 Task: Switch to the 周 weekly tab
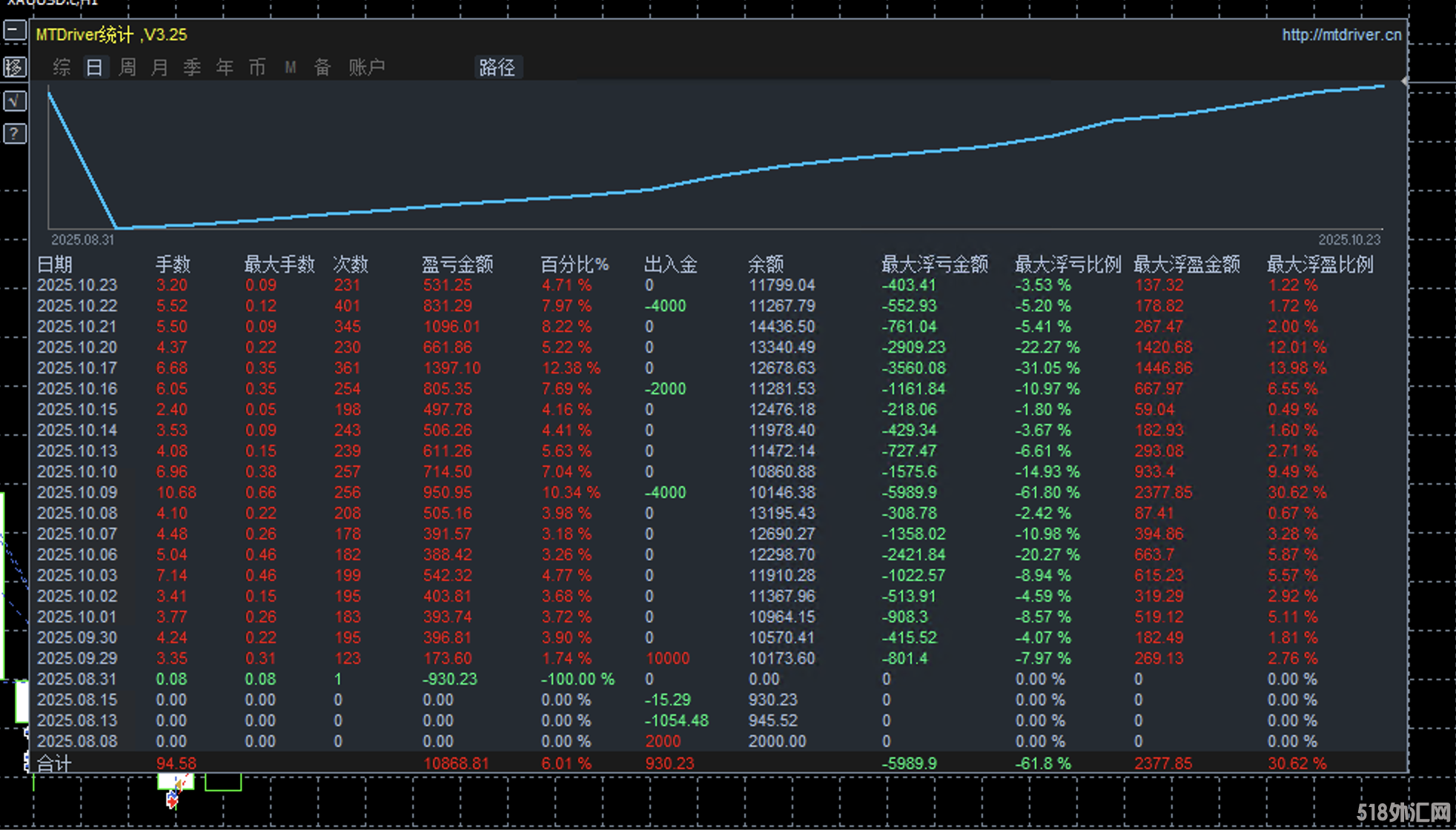[128, 67]
